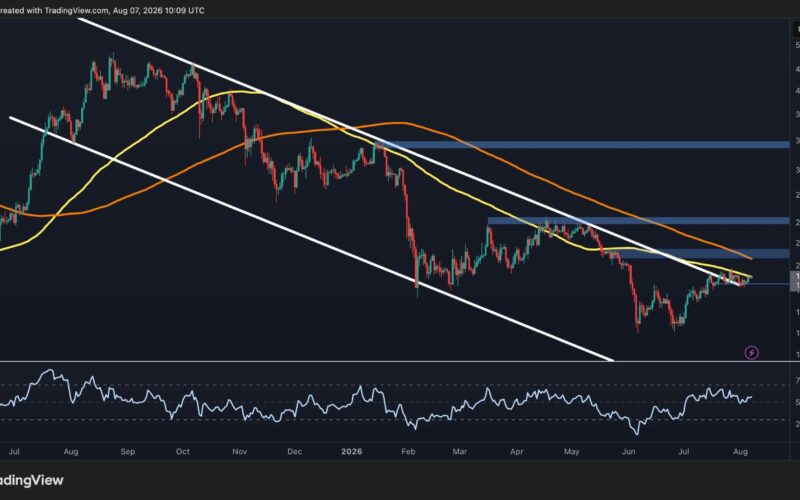This screenshot has height=500, width=800.
Task: Click the bold '2026' year label
Action: [352, 452]
